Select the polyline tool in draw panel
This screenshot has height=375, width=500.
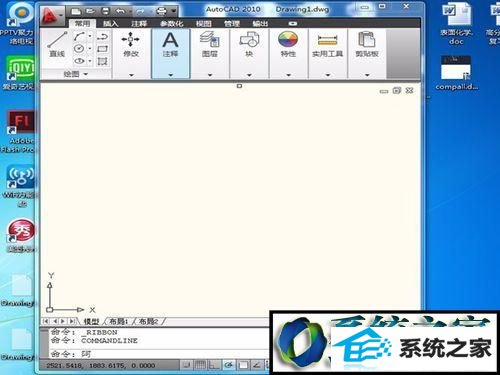[x=102, y=36]
